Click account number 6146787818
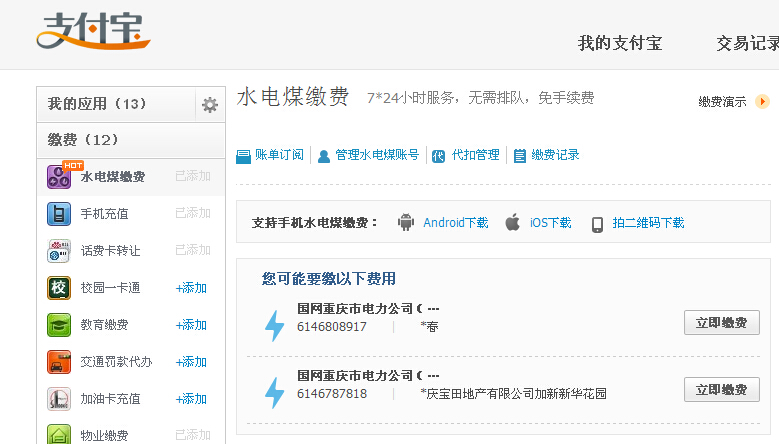779x444 pixels. coord(332,394)
